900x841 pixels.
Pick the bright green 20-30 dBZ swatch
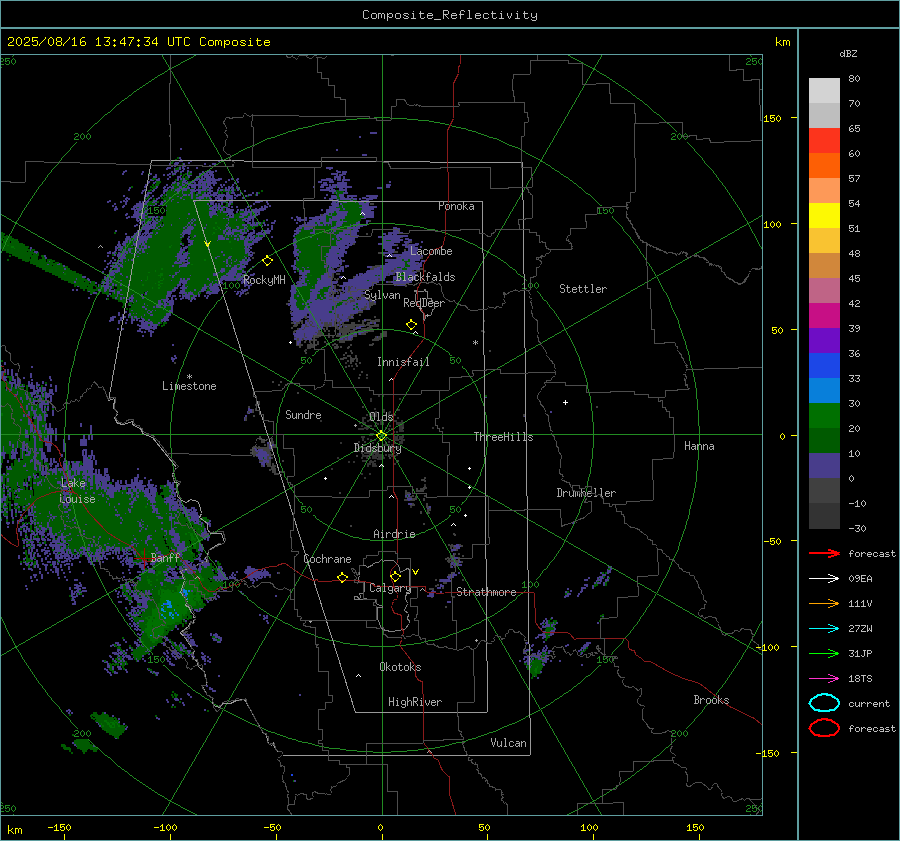[824, 415]
